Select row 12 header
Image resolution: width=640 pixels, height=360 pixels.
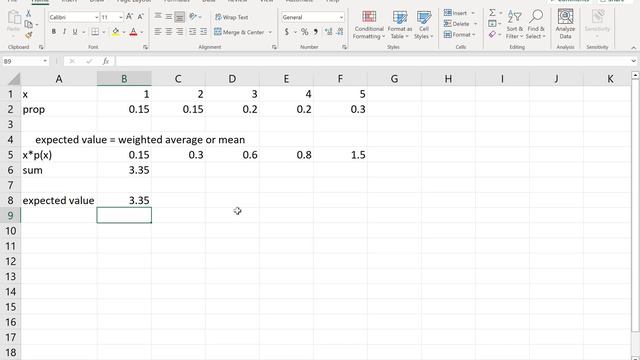[x=10, y=261]
